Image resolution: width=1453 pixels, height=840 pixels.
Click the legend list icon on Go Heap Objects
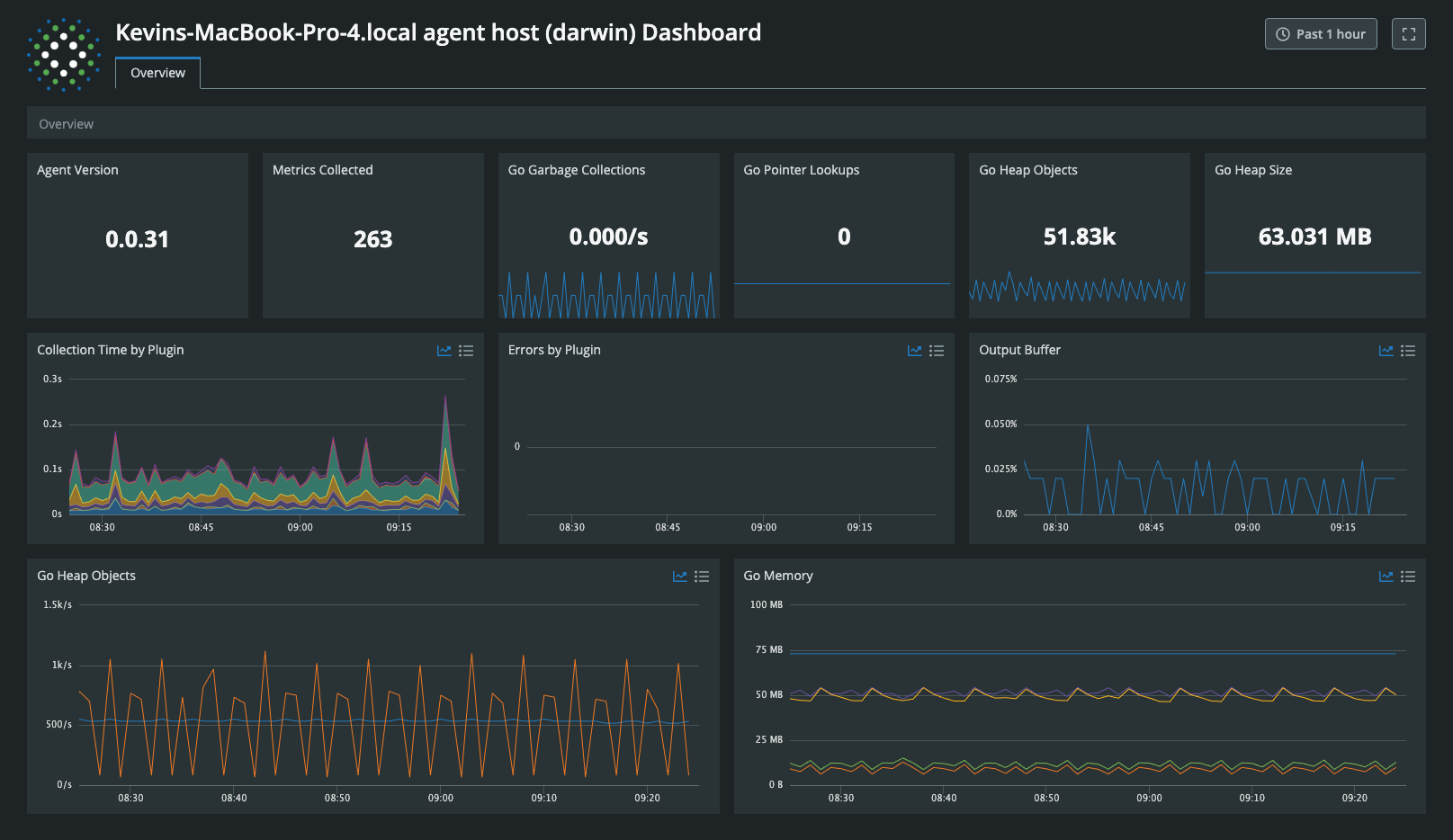(702, 576)
